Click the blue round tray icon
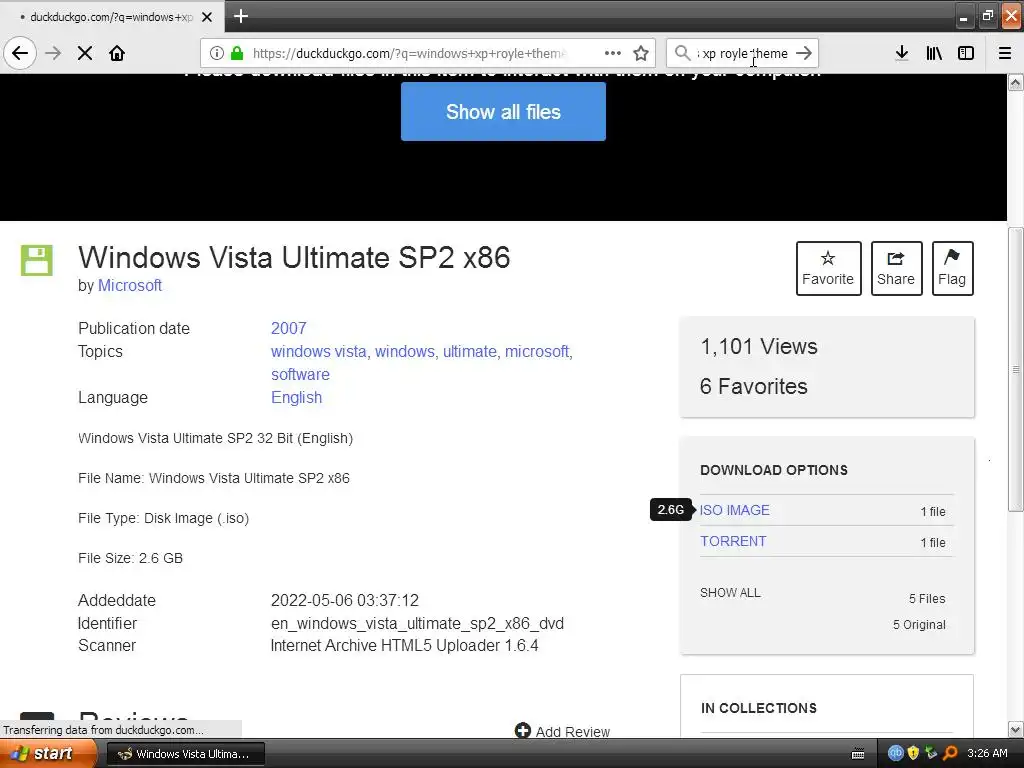The width and height of the screenshot is (1024, 768). point(895,753)
